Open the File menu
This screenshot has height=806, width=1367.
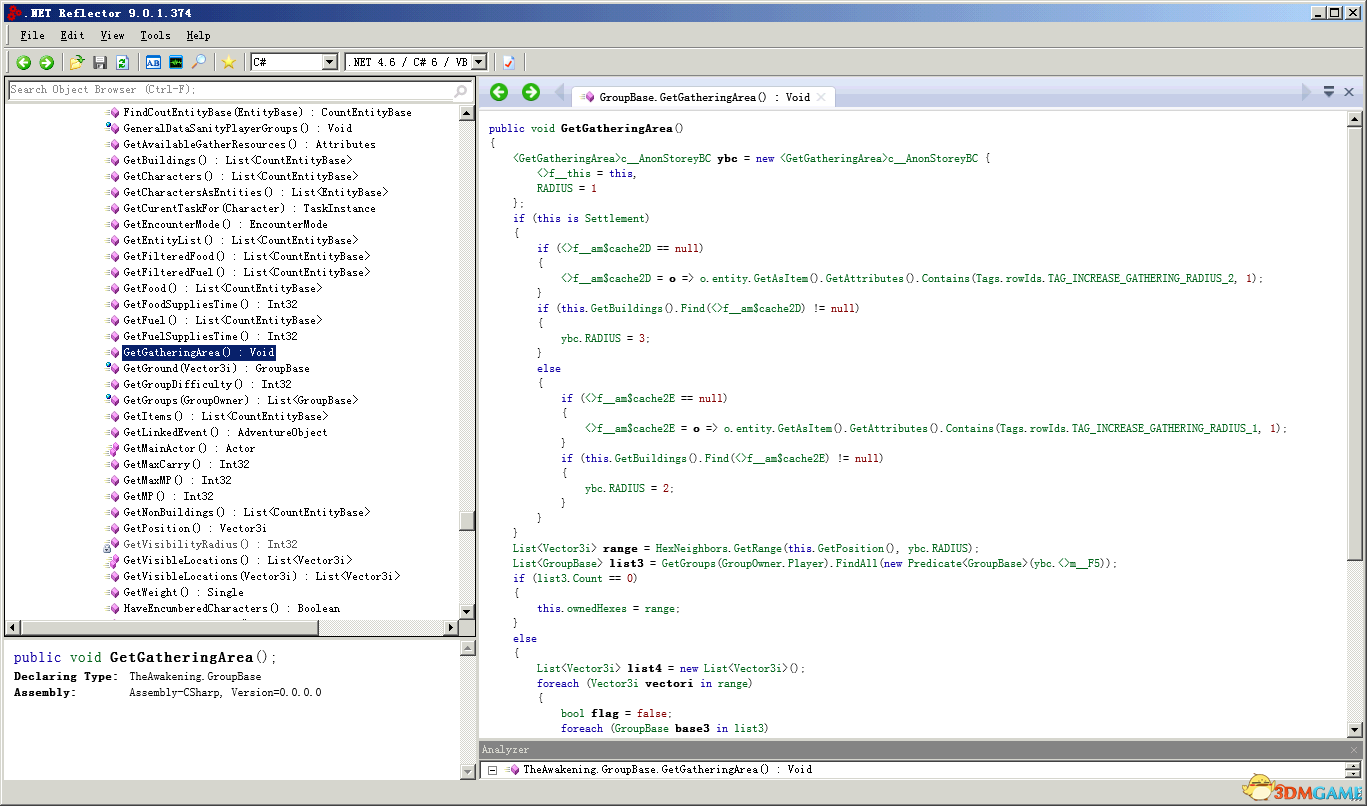[x=32, y=35]
